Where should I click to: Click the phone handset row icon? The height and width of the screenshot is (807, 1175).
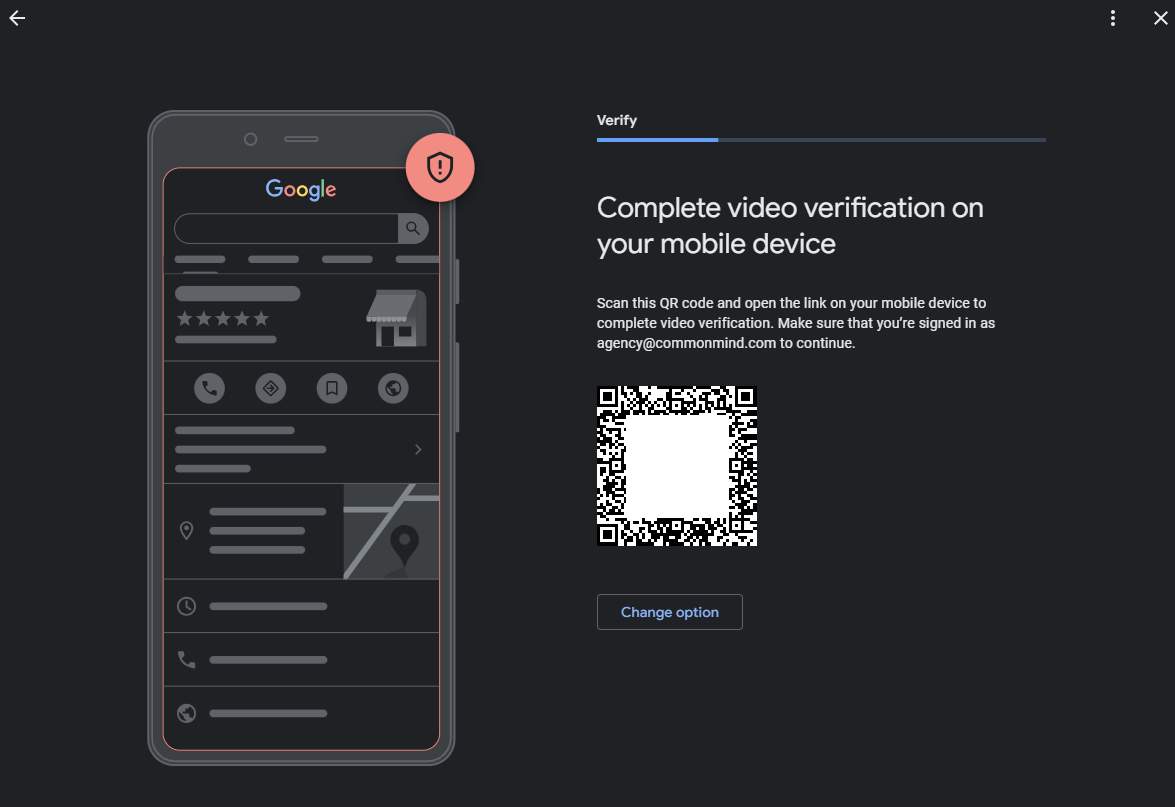click(187, 659)
